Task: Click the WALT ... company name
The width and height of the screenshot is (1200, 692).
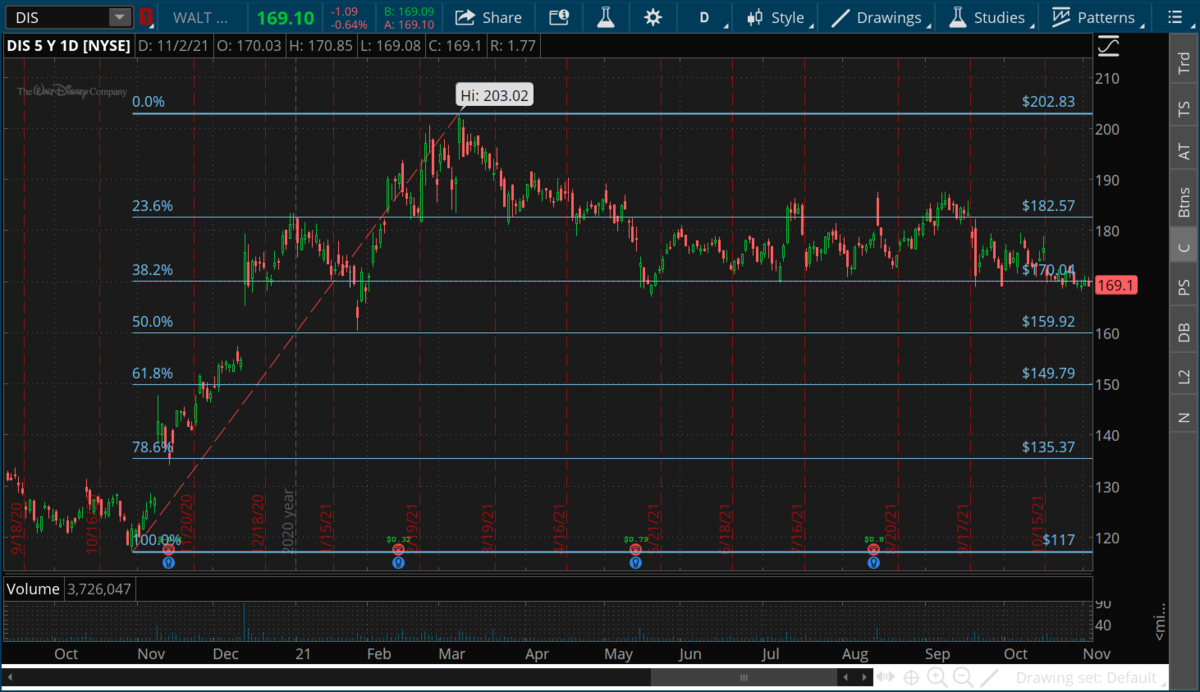Action: point(200,18)
